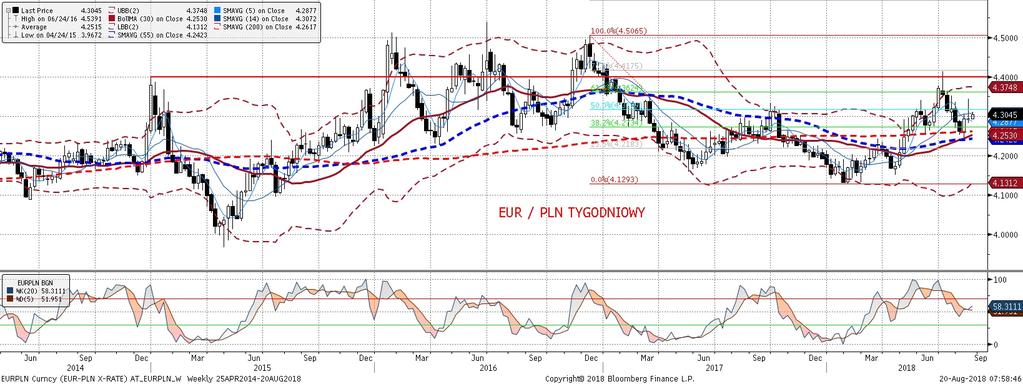Viewport: 1023px width, 384px height.
Task: Click the High marker icon in legend
Action: pos(16,19)
